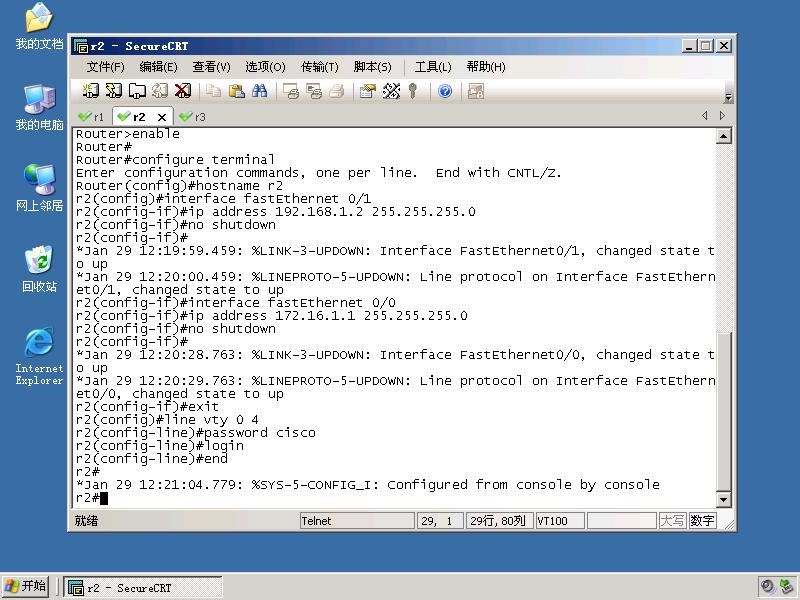Click the 数字 num lock indicator
Image resolution: width=800 pixels, height=600 pixels.
pos(702,521)
